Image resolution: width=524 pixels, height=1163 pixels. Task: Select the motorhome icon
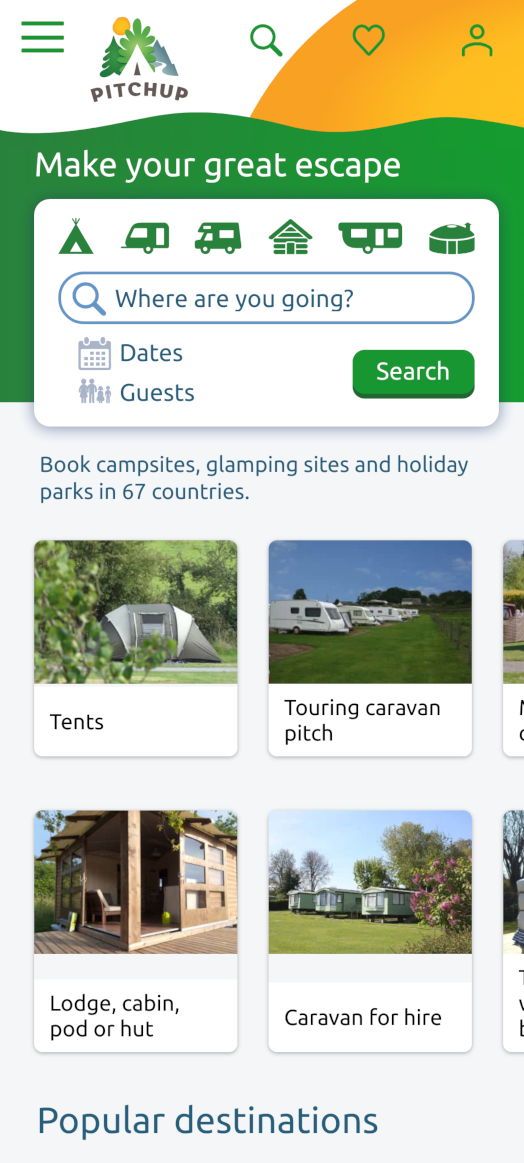218,238
